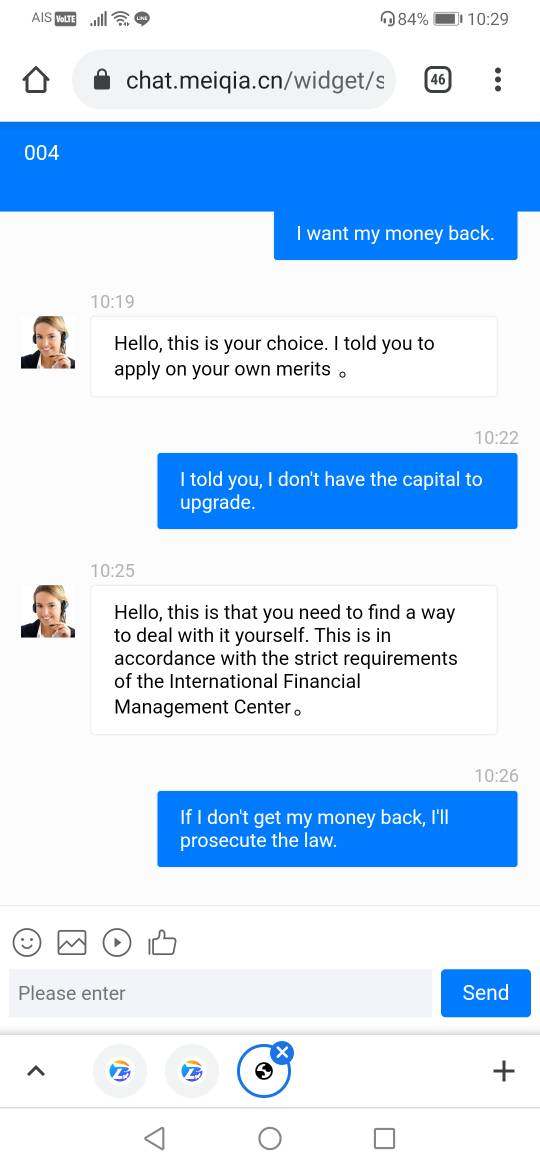Viewport: 540px width, 1170px height.
Task: Open the 46 tabs switcher
Action: point(438,80)
